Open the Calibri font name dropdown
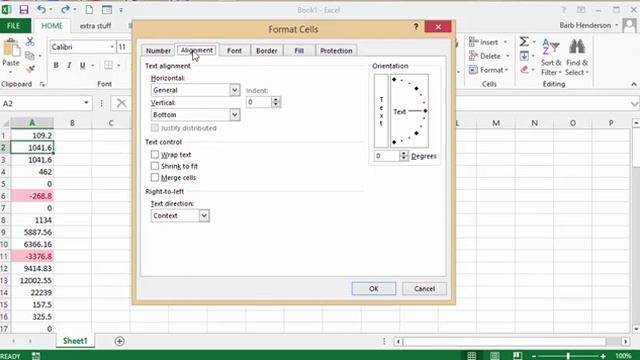This screenshot has height=360, width=640. point(112,47)
